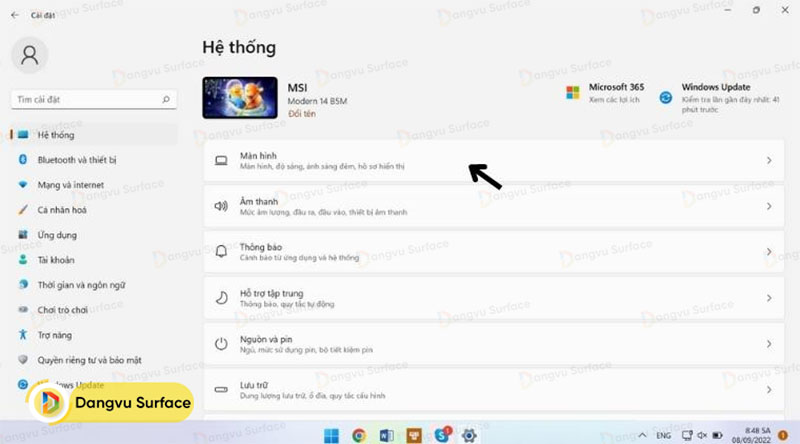Image resolution: width=800 pixels, height=444 pixels.
Task: Click the Mạng và internet wifi icon
Action: pyautogui.click(x=22, y=184)
